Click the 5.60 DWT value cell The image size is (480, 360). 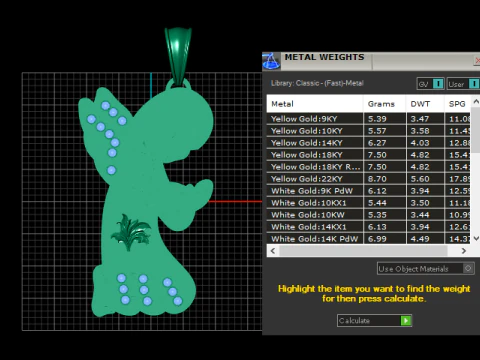425,179
